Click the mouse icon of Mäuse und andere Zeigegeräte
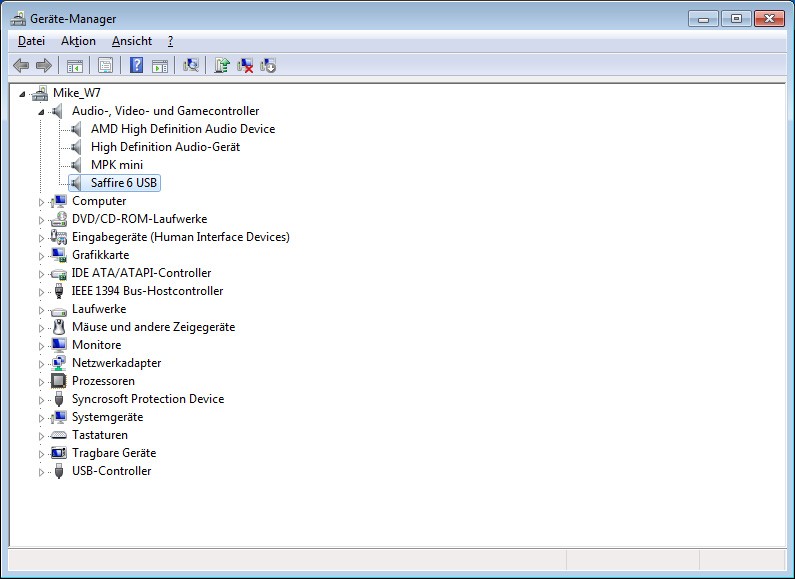 click(x=59, y=327)
